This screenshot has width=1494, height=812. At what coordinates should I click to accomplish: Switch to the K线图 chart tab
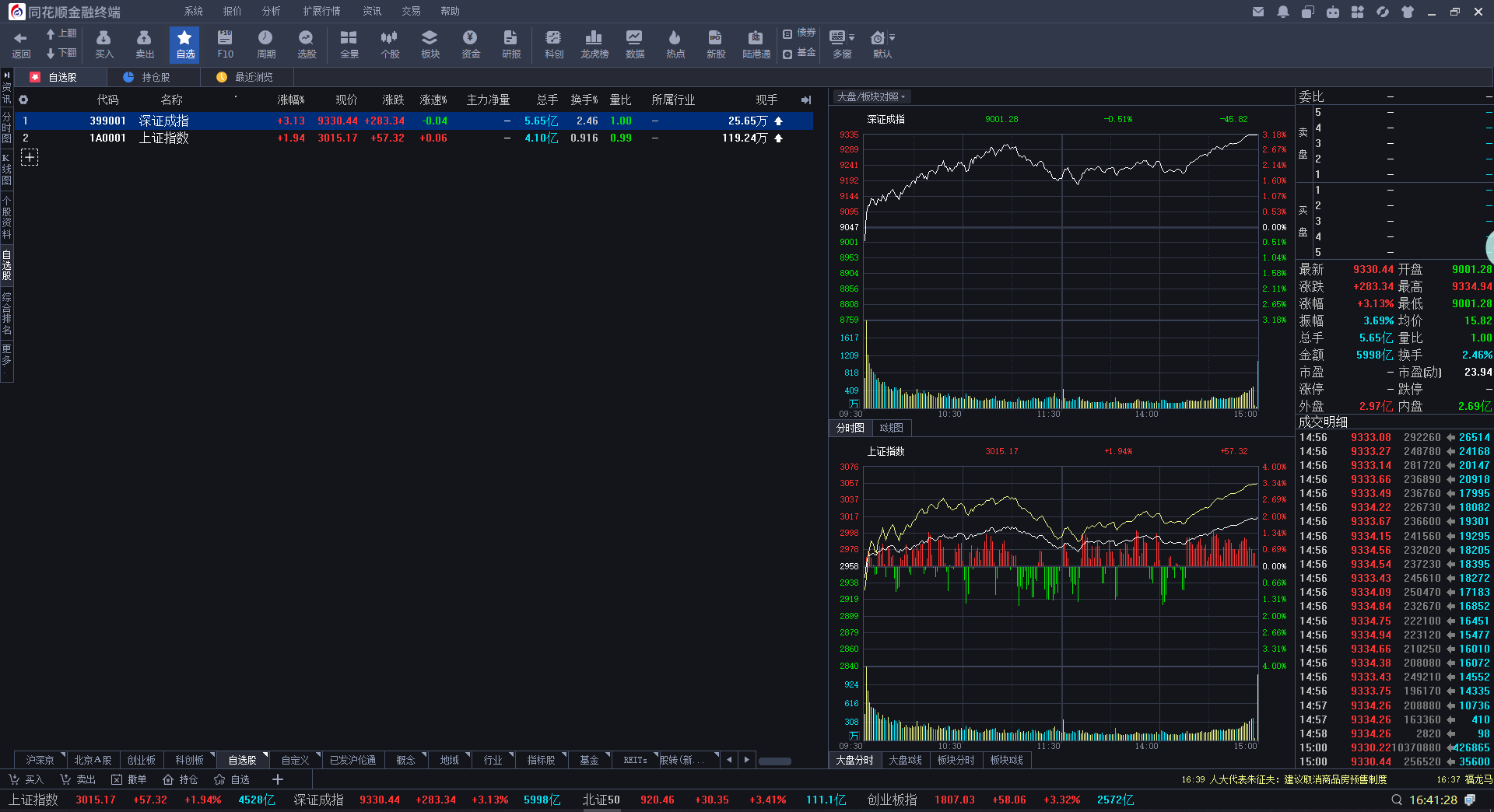tap(892, 428)
